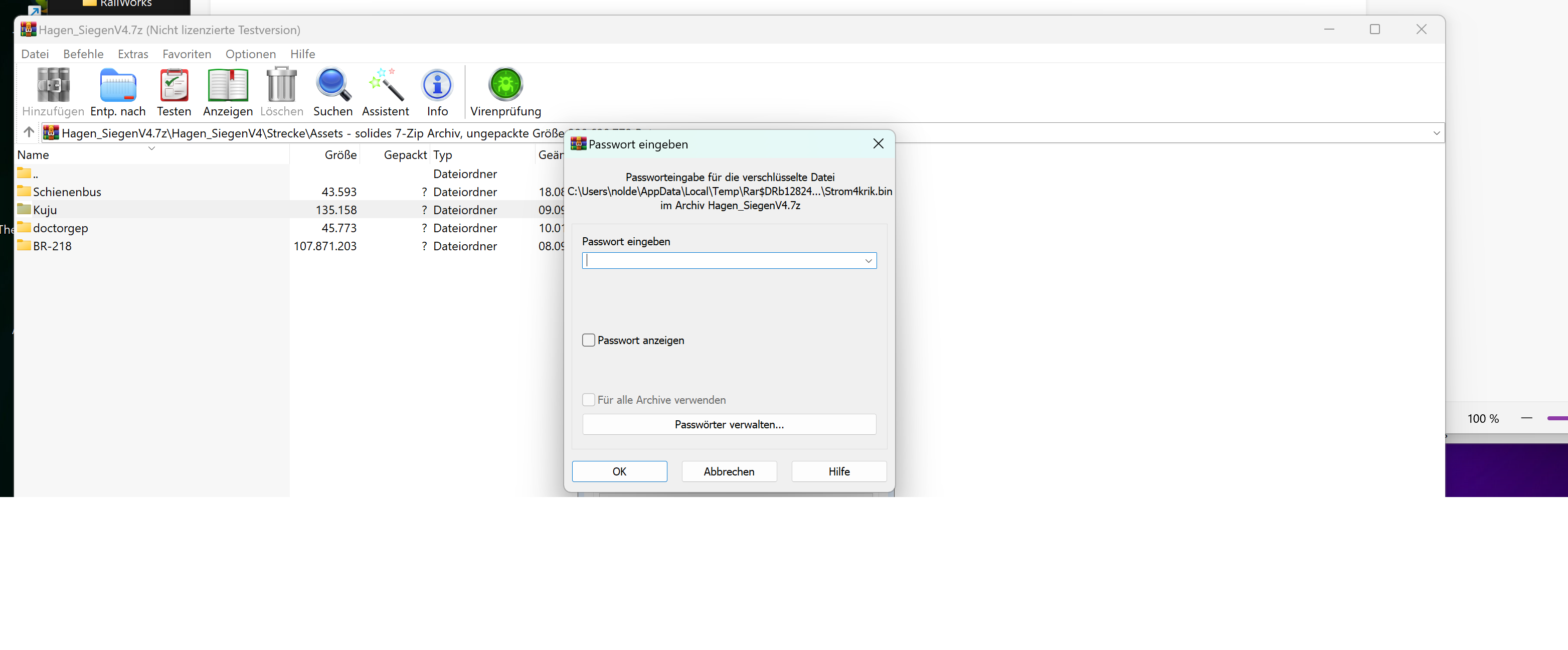This screenshot has width=1568, height=650.
Task: Click Abbrechen to cancel password entry
Action: (x=729, y=471)
